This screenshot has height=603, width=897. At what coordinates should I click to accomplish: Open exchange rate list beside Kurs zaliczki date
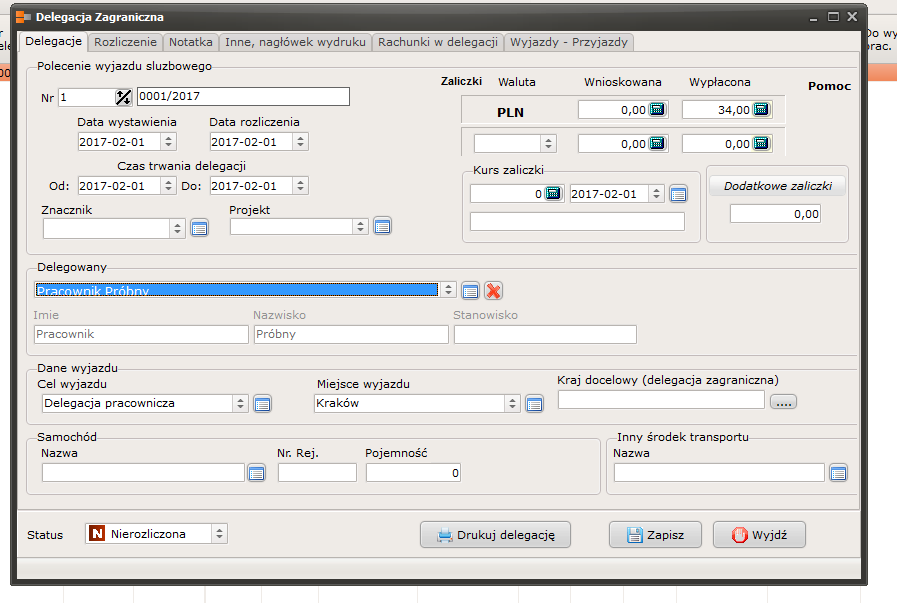(x=678, y=195)
